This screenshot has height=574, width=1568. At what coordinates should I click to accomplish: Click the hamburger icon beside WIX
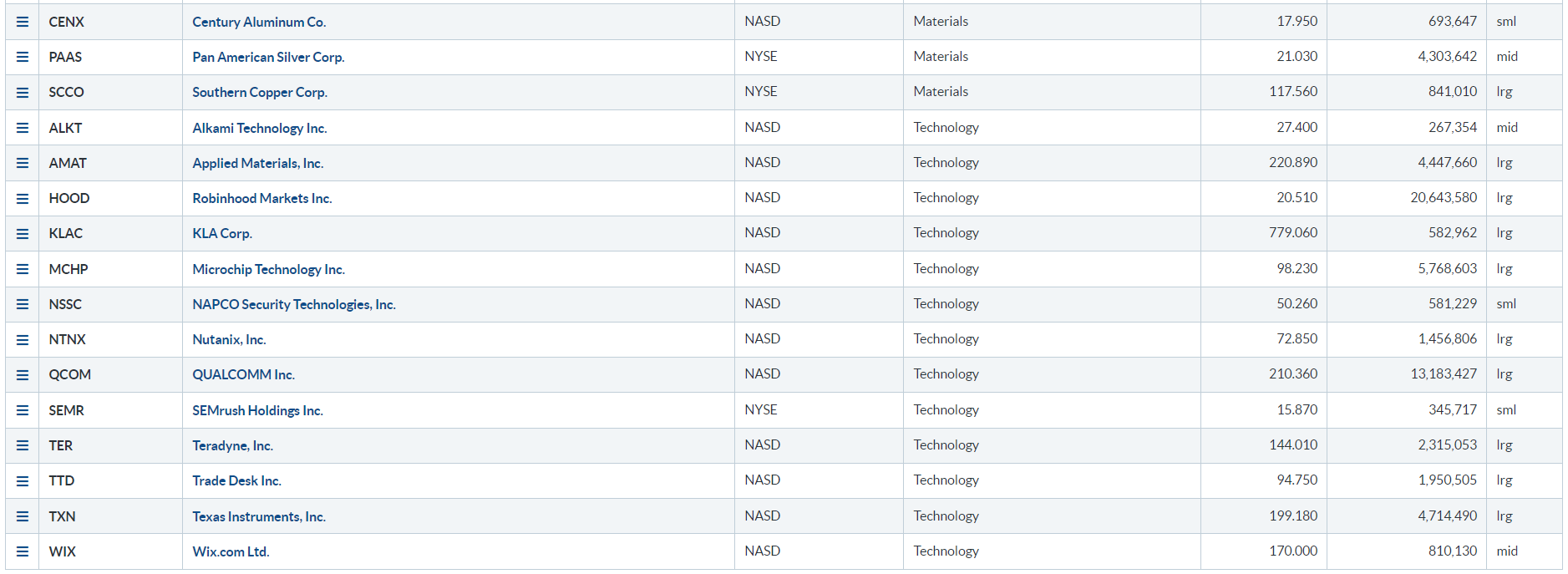pos(23,551)
